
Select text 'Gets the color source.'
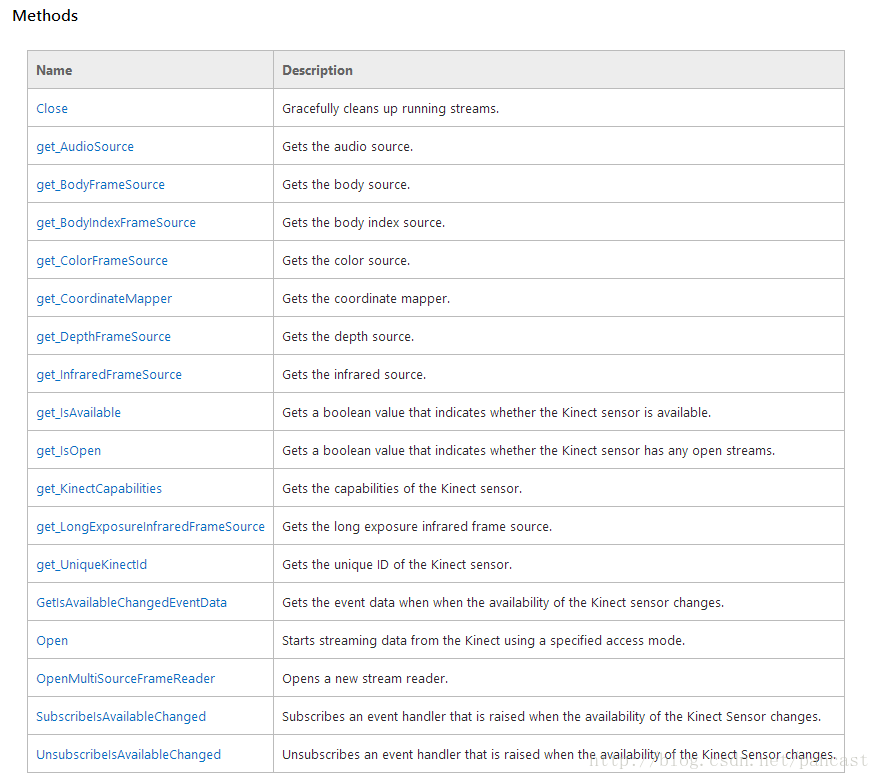point(346,261)
